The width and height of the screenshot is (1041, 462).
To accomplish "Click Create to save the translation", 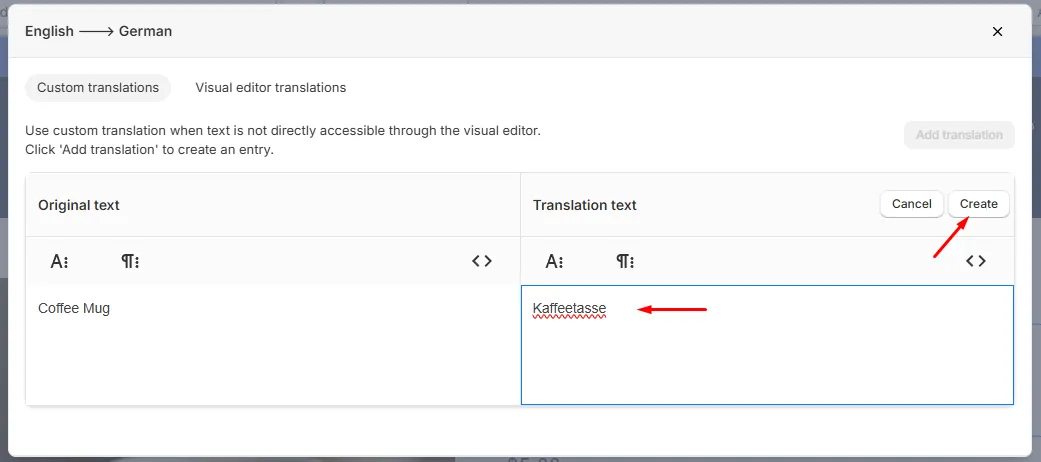I will [x=979, y=204].
